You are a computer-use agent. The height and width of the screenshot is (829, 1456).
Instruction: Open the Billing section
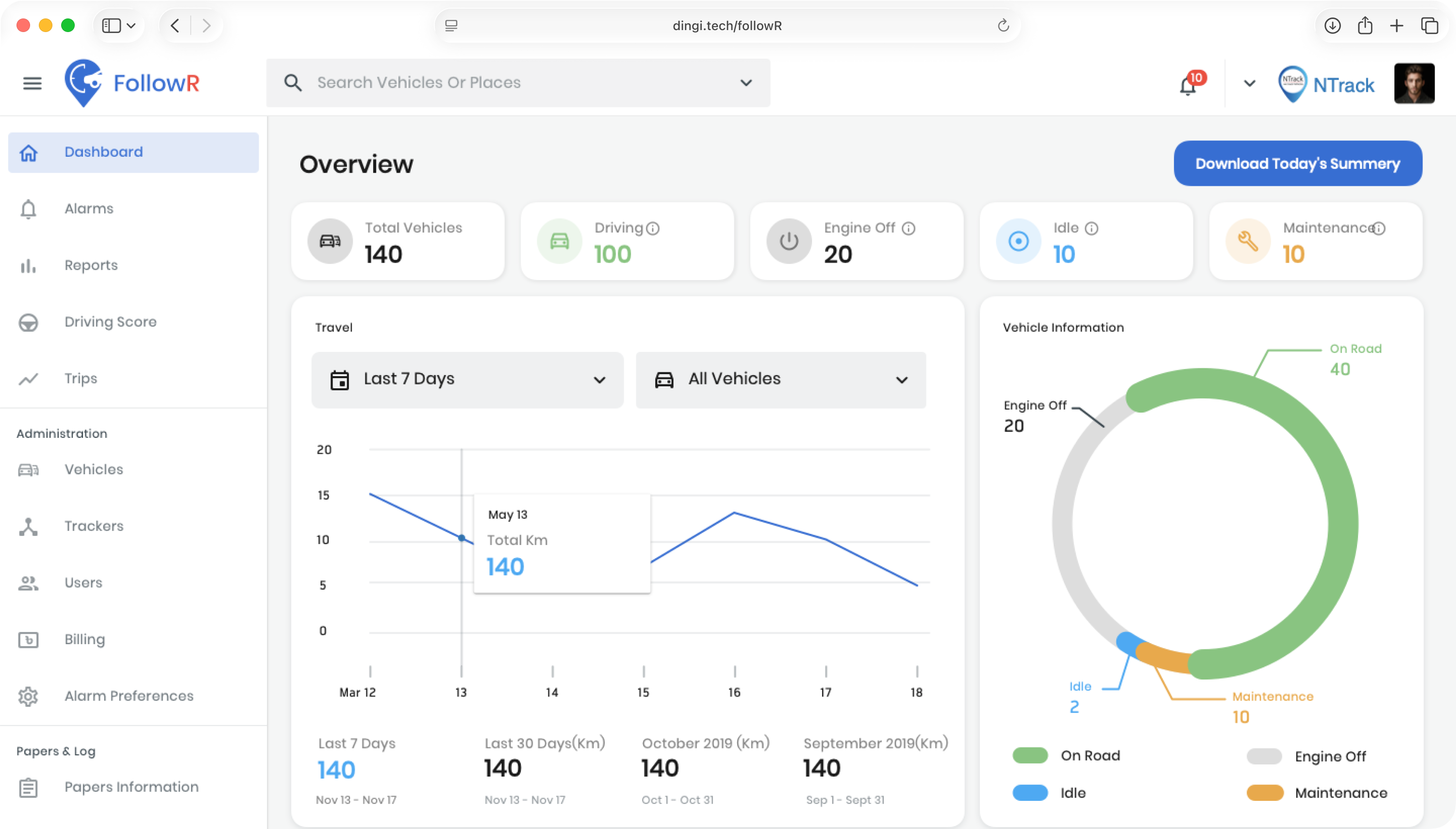point(84,639)
